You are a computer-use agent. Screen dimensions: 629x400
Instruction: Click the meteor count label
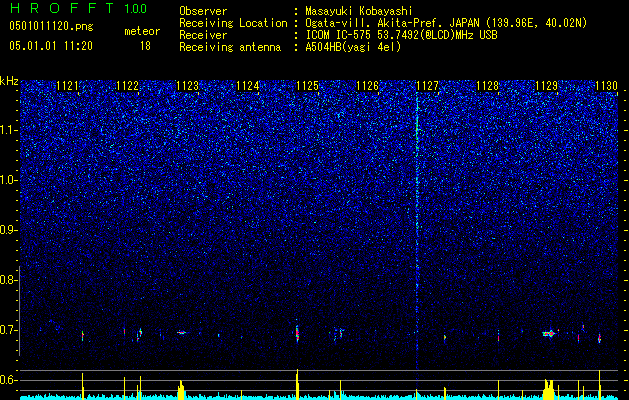(142, 31)
